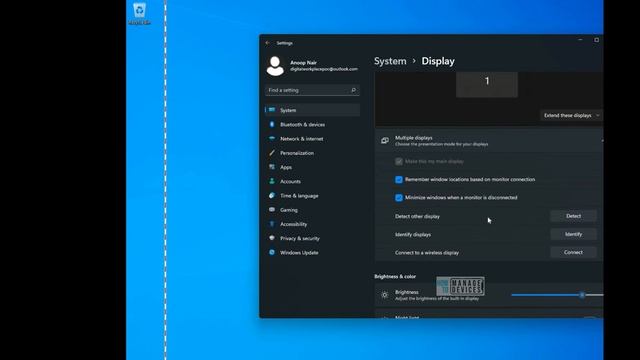Click the user profile avatar
The width and height of the screenshot is (640, 360).
[x=275, y=66]
